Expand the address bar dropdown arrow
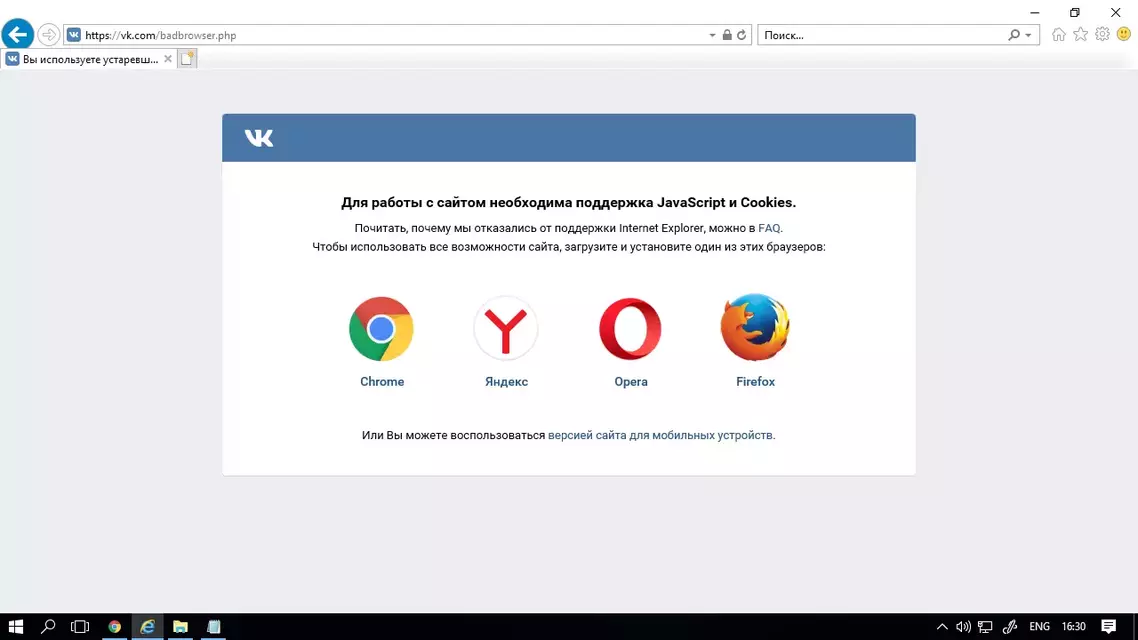 [712, 35]
